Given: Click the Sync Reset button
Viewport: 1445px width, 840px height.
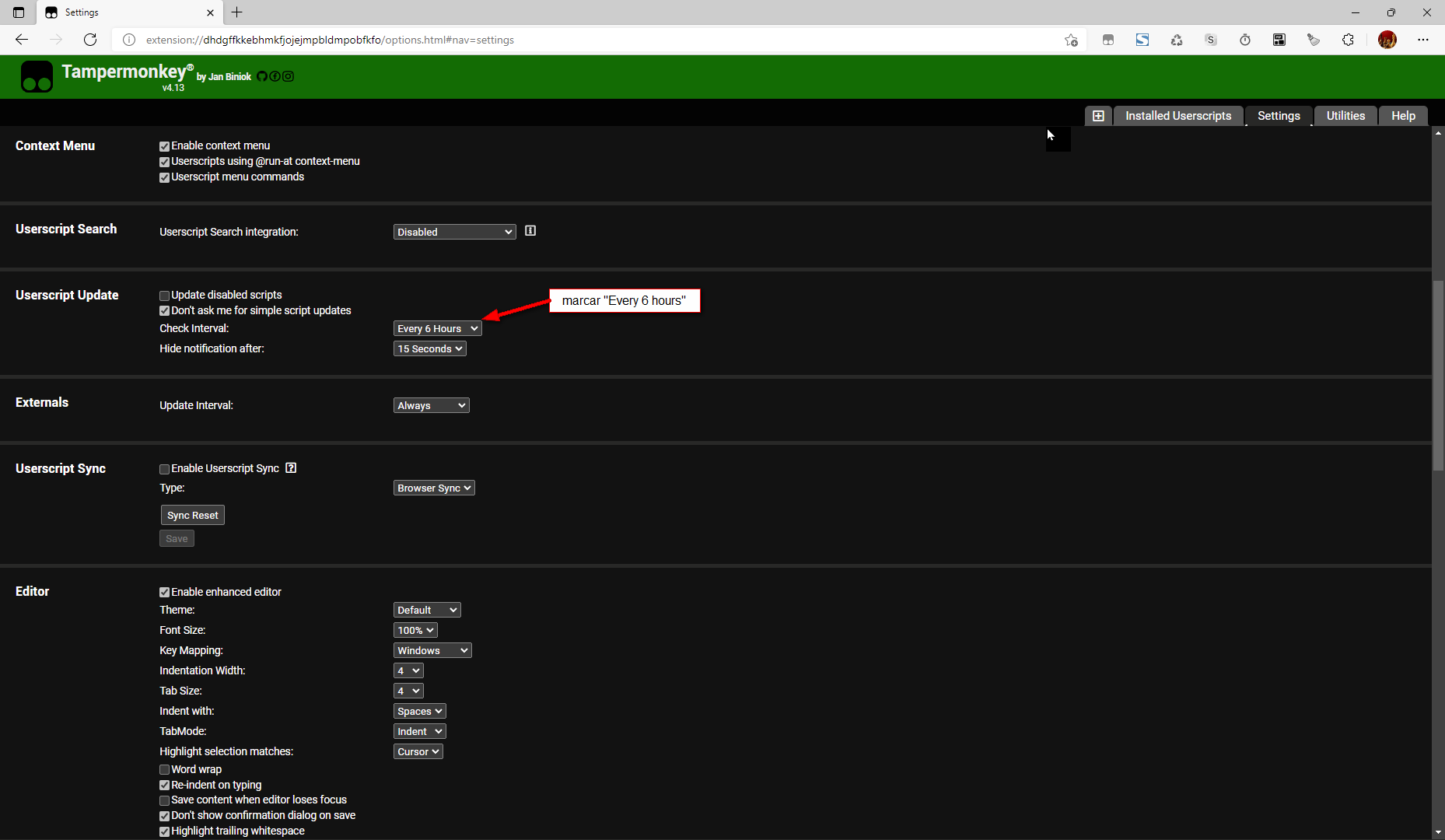Looking at the screenshot, I should [x=193, y=515].
